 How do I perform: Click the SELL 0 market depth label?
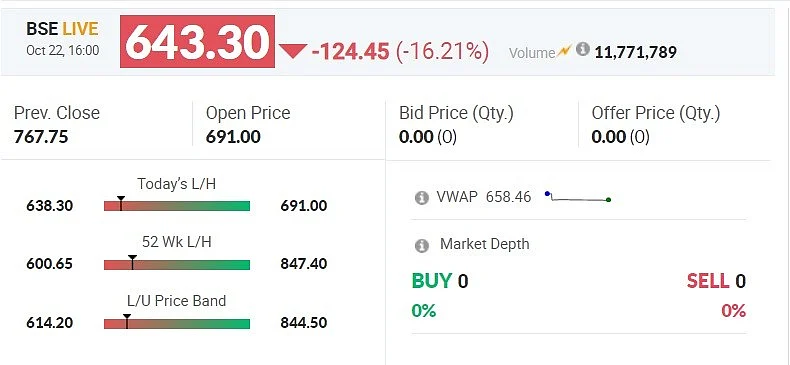coord(716,281)
